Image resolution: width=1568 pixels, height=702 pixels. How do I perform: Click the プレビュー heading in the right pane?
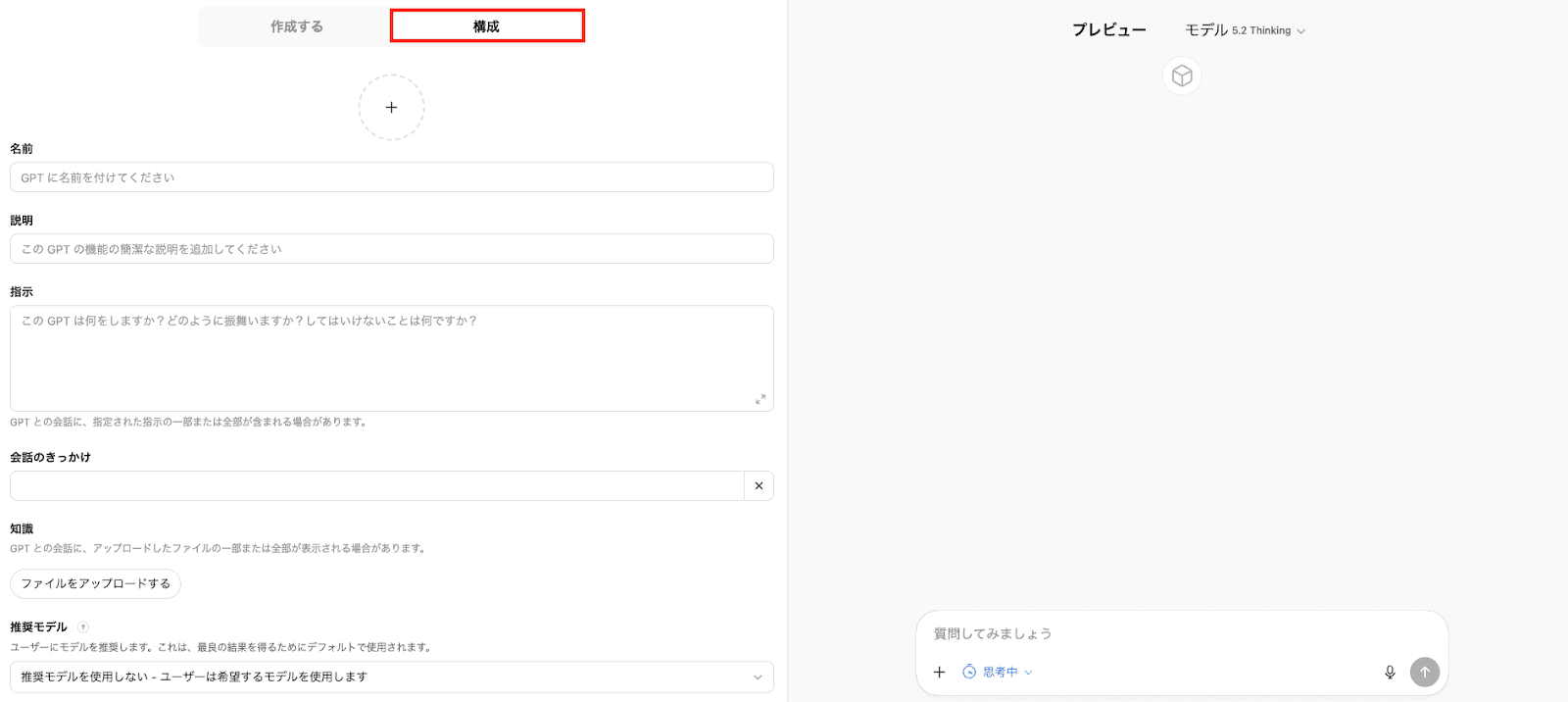click(1108, 30)
